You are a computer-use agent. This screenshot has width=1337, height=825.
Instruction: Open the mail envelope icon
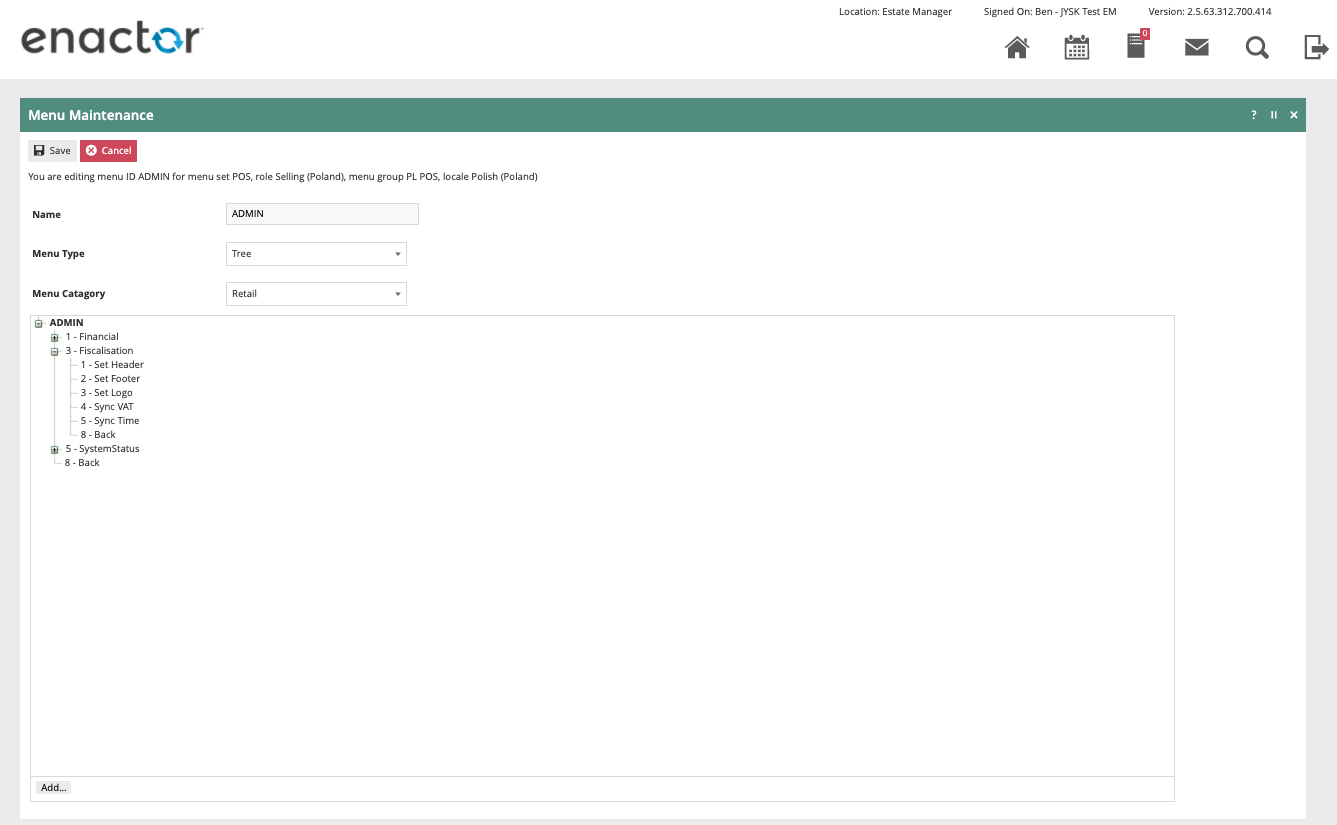coord(1197,47)
